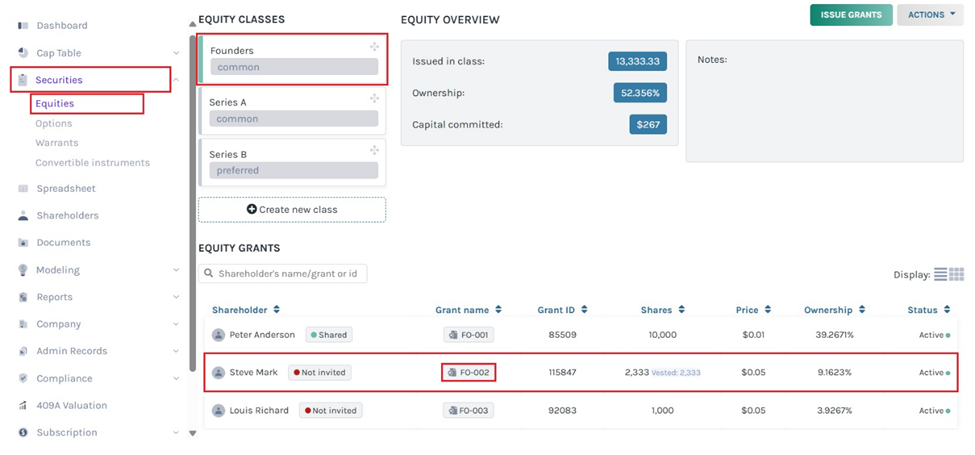Expand the Reports sidebar section
Screen dimensions: 975x455
(x=176, y=297)
